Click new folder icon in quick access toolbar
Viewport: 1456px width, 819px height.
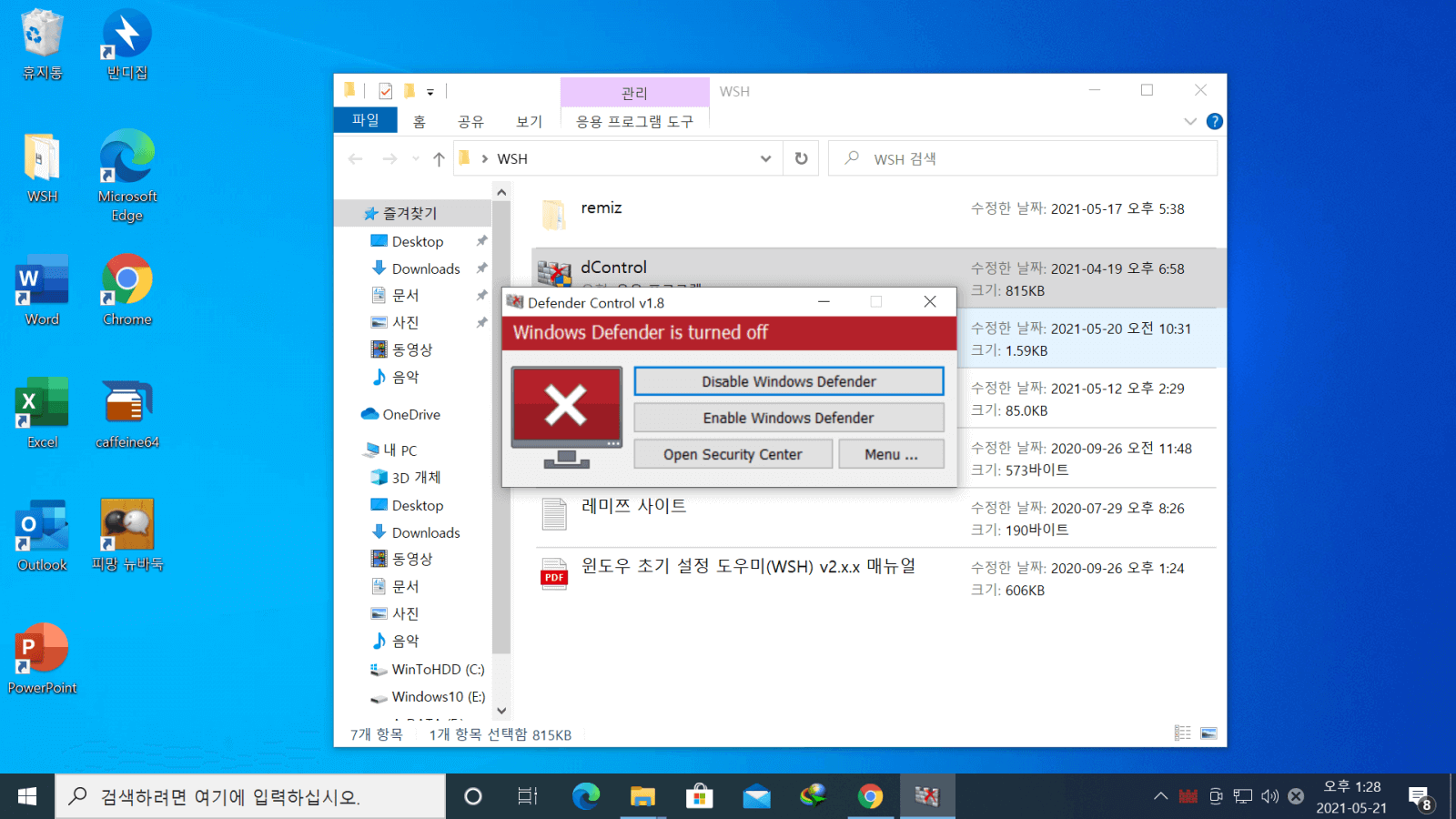coord(409,91)
